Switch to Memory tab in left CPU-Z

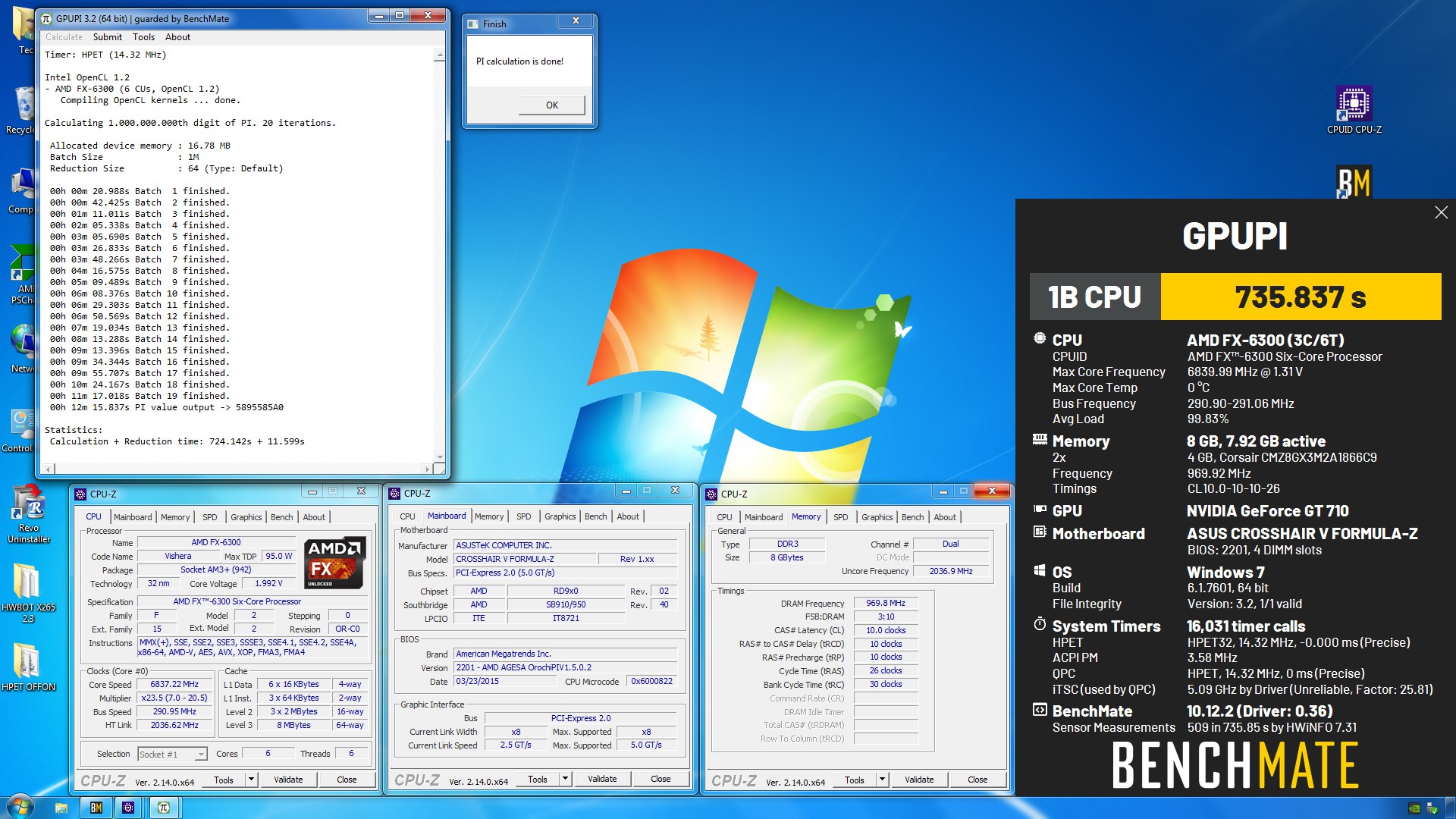pyautogui.click(x=175, y=517)
